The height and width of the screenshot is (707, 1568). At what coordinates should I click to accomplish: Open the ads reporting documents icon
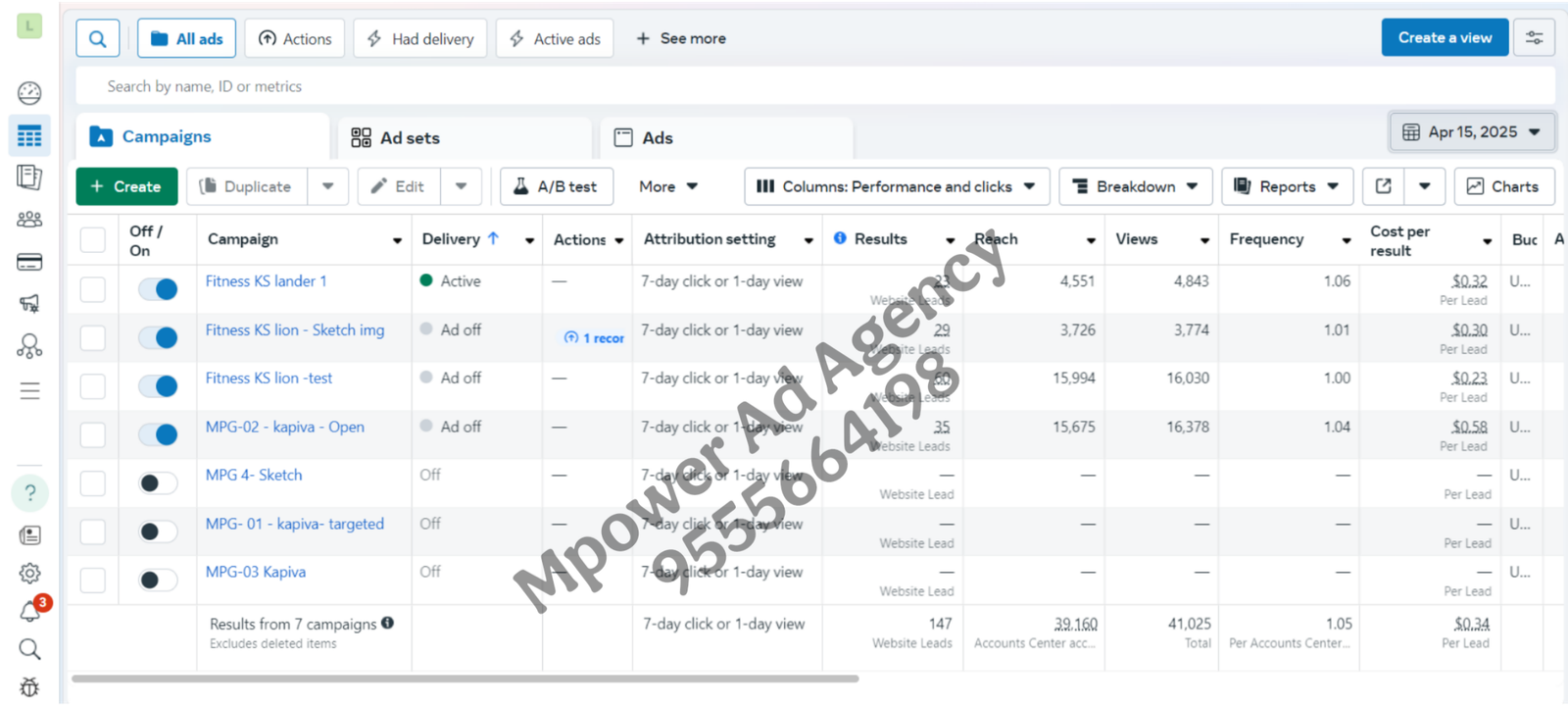[x=29, y=177]
